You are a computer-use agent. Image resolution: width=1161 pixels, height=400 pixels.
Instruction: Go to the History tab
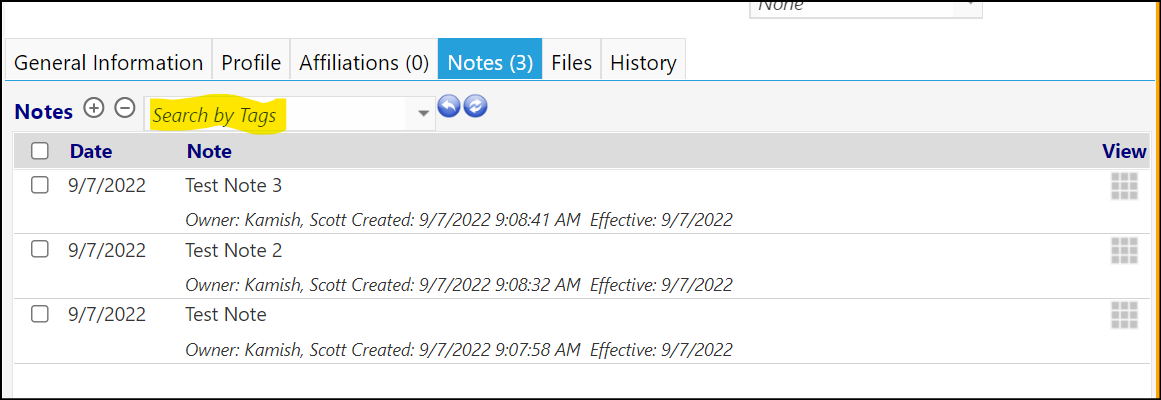[x=643, y=63]
